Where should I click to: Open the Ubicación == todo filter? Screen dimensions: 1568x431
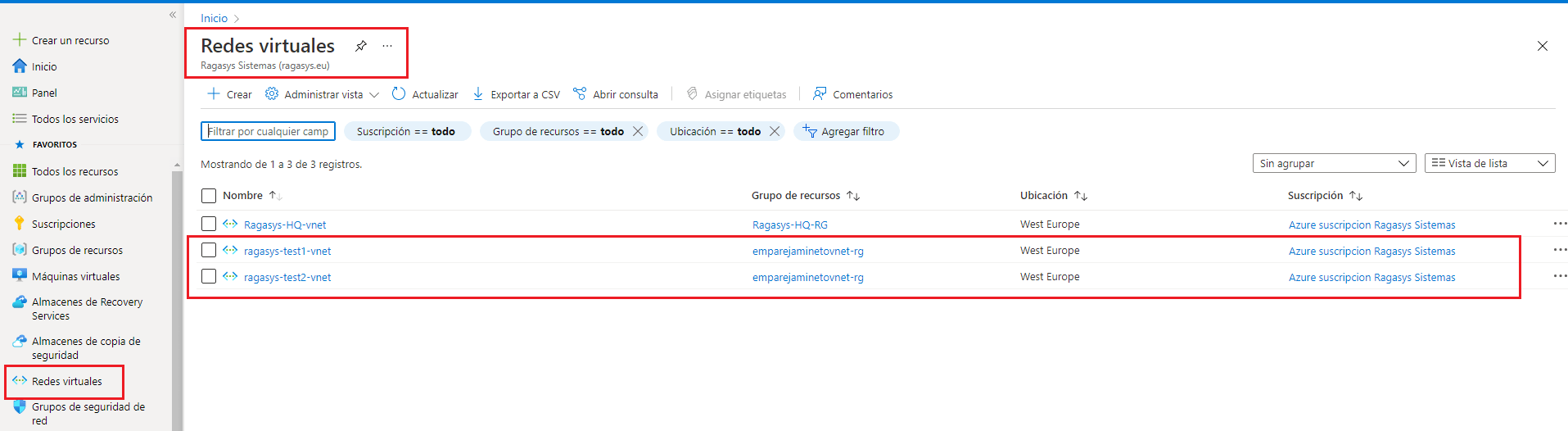[716, 131]
